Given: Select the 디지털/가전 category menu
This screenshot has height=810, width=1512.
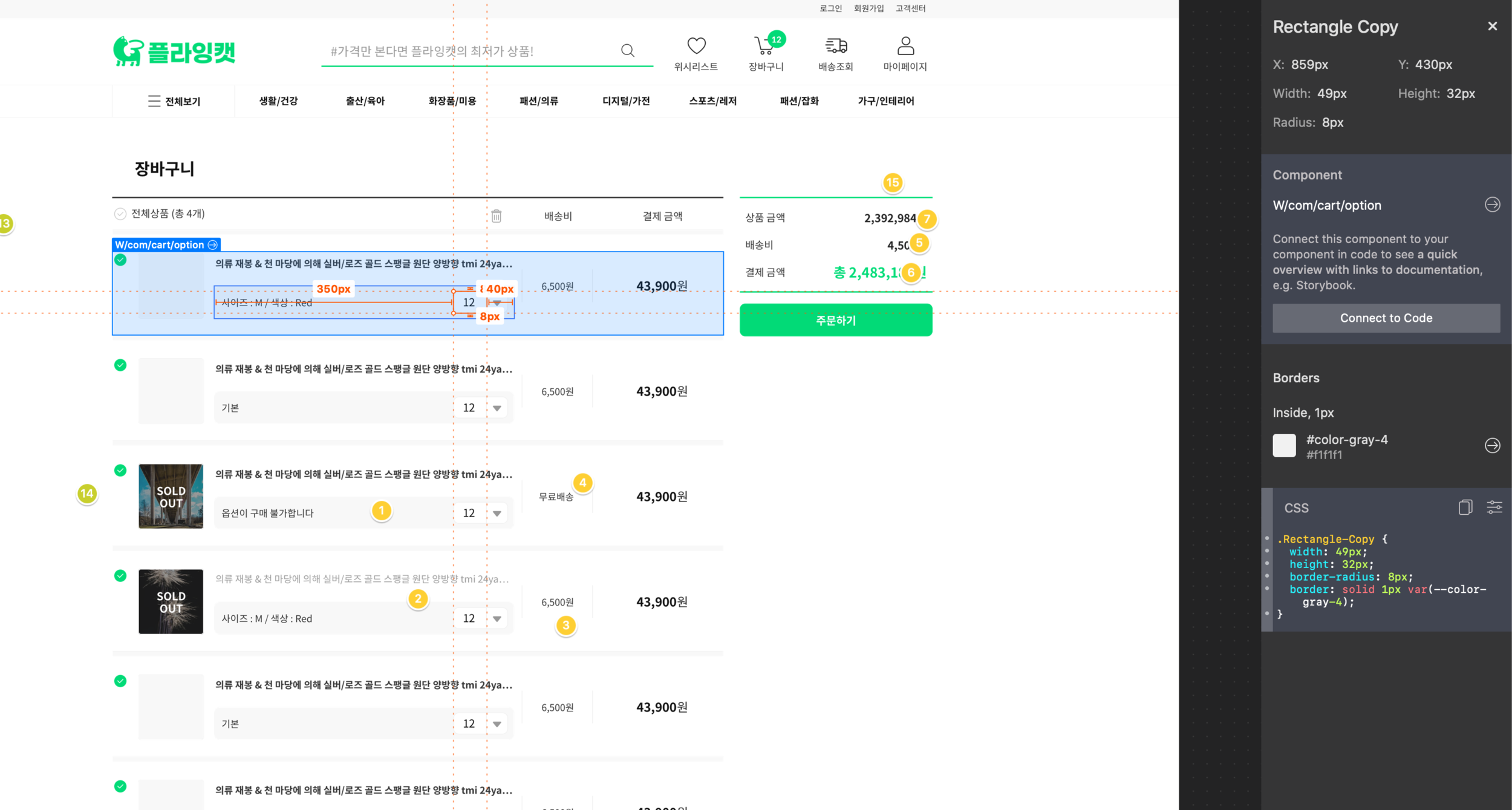Looking at the screenshot, I should point(625,101).
